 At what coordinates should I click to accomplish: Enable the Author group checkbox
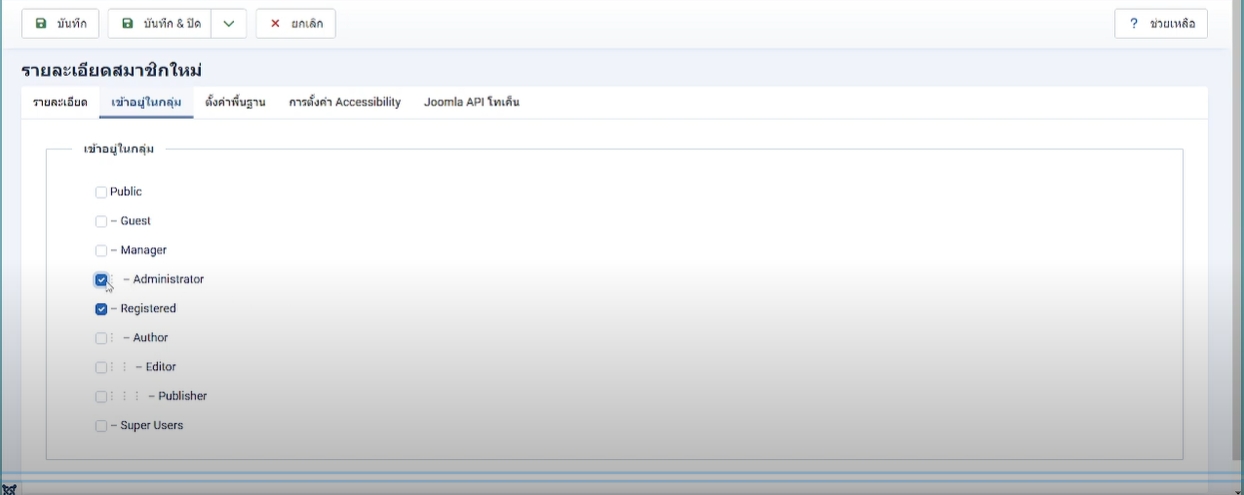point(101,338)
